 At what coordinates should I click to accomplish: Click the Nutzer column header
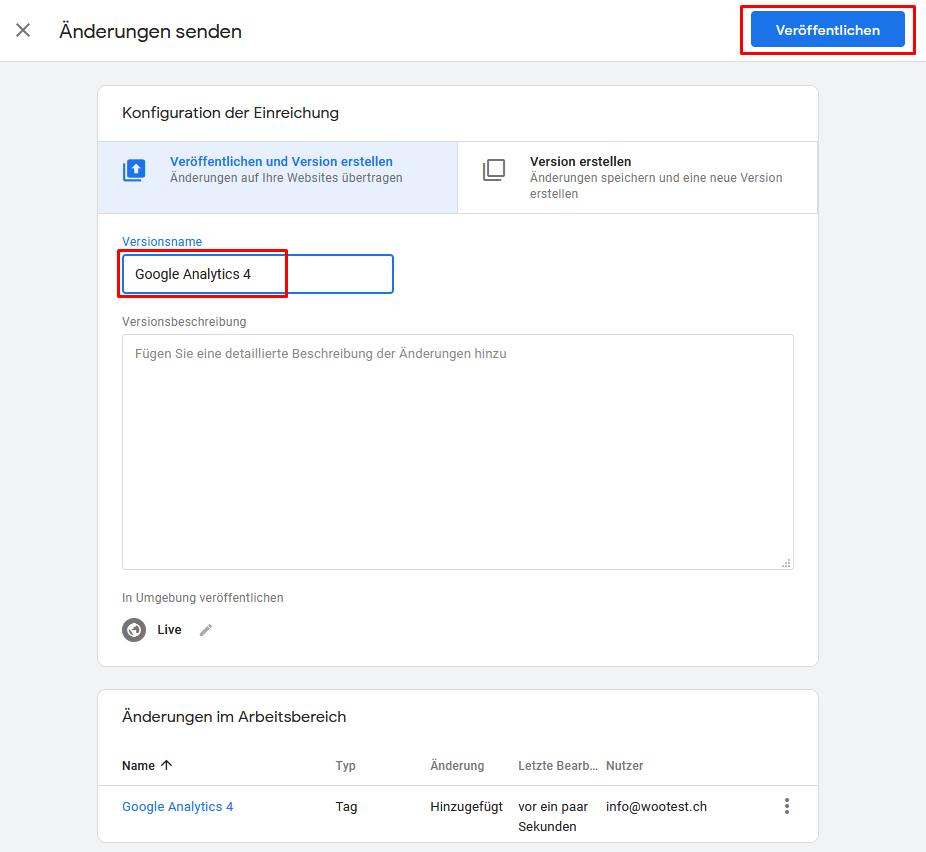click(624, 766)
